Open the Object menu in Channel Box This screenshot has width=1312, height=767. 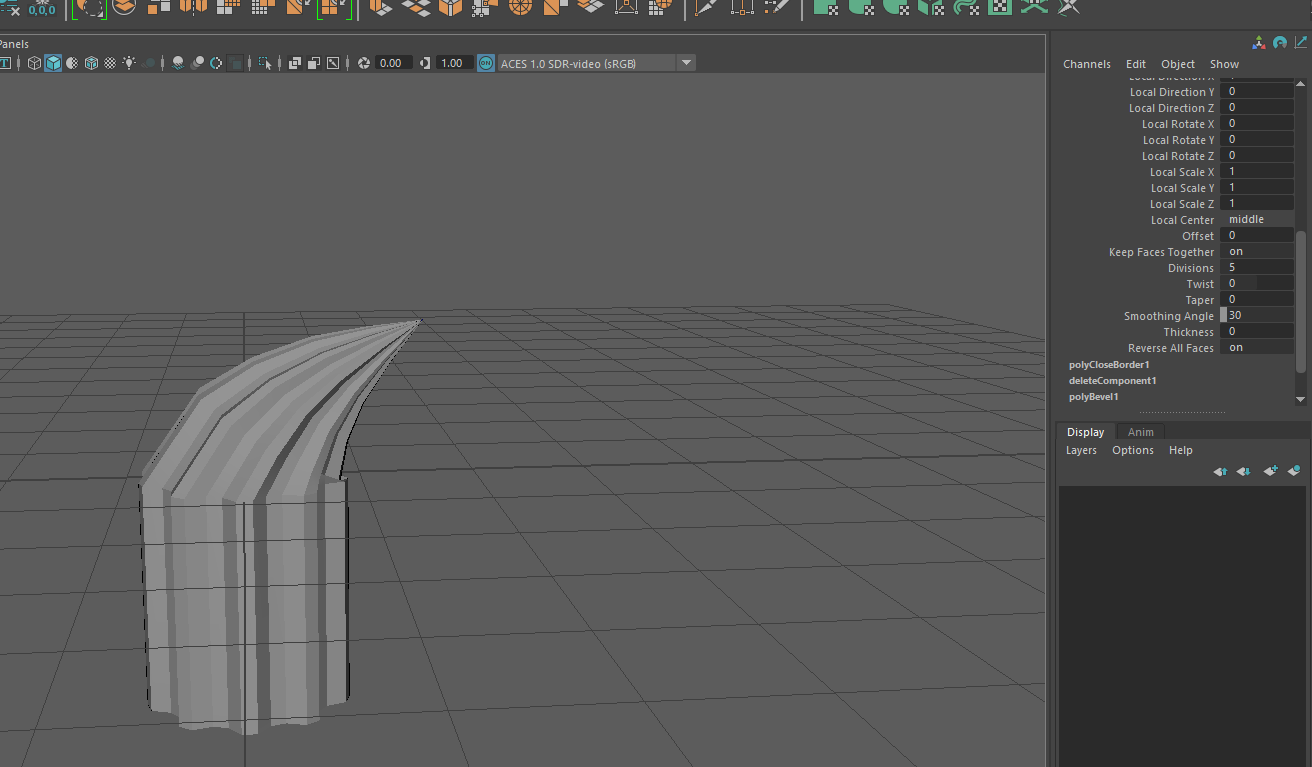tap(1178, 64)
